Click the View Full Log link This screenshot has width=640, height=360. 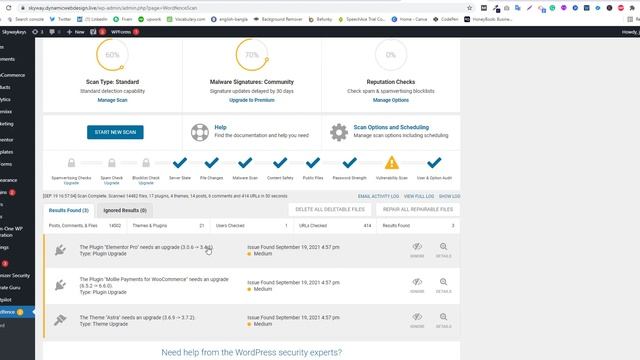pyautogui.click(x=419, y=196)
